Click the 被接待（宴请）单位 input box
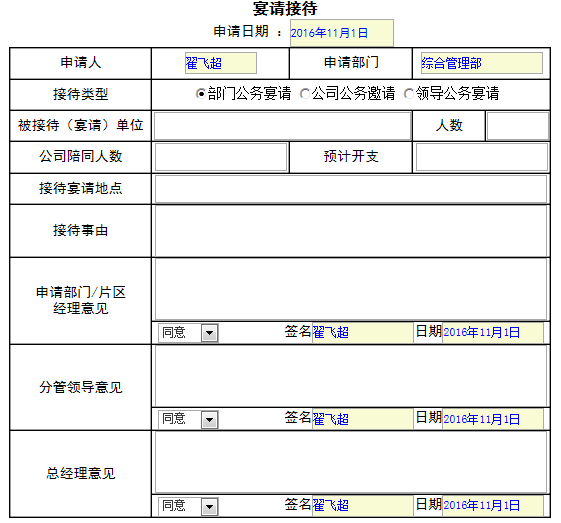The width and height of the screenshot is (561, 523). pos(282,126)
